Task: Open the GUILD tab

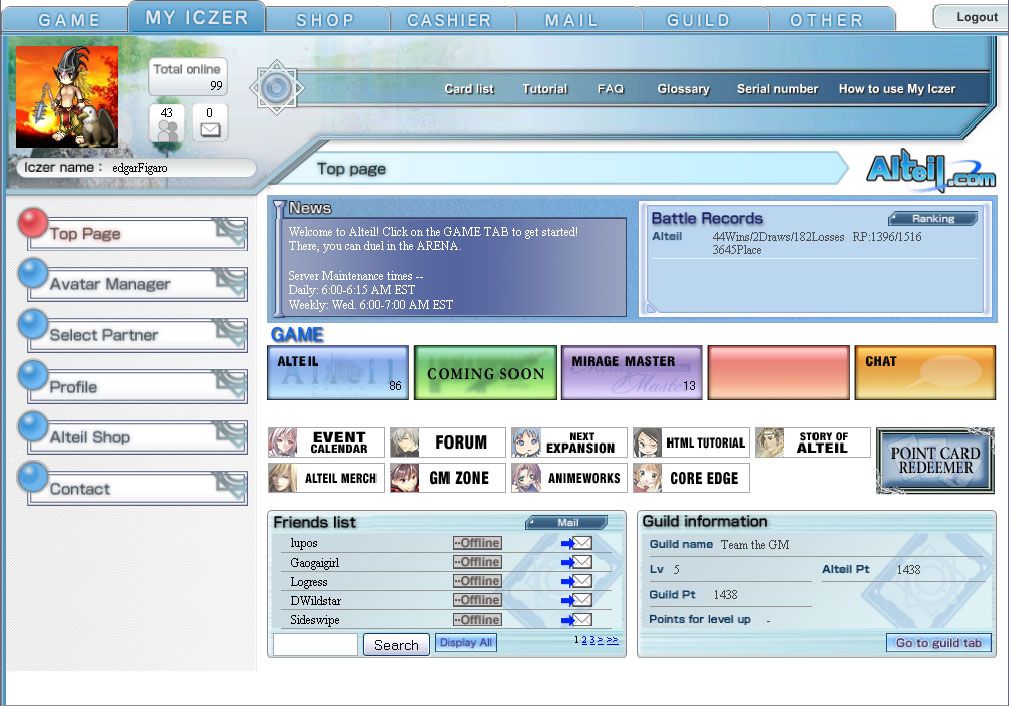Action: (699, 19)
